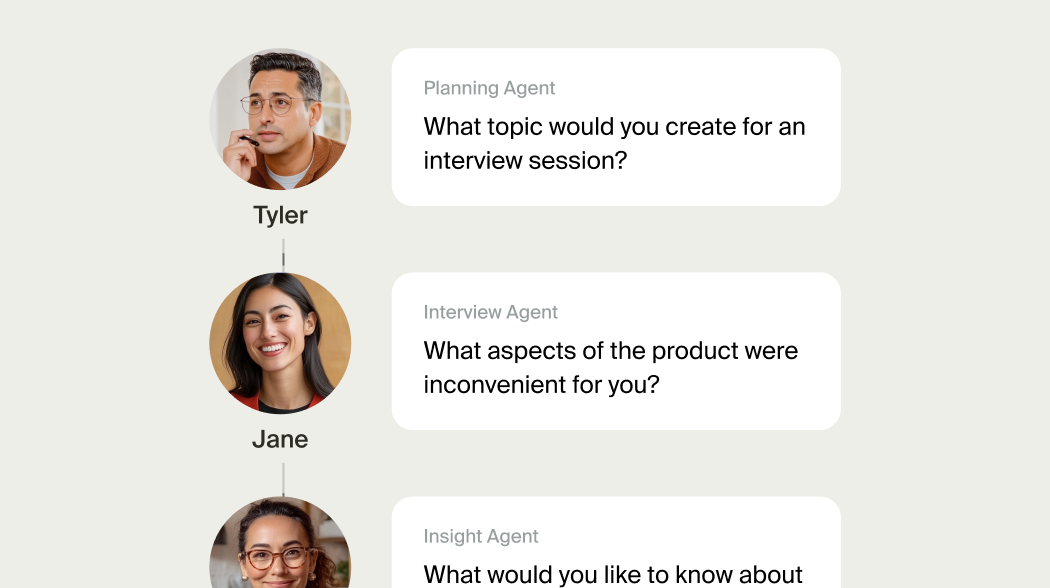Click the question about creating an interview topic
Image resolution: width=1050 pixels, height=588 pixels.
(x=614, y=143)
